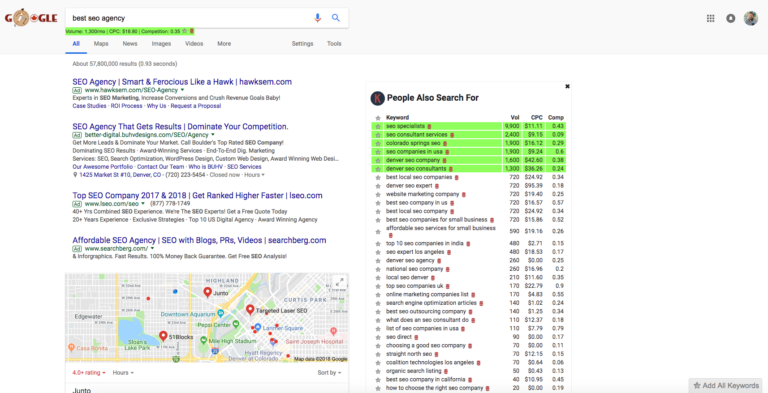Switch to the News tab
This screenshot has height=393, width=768.
pos(130,44)
